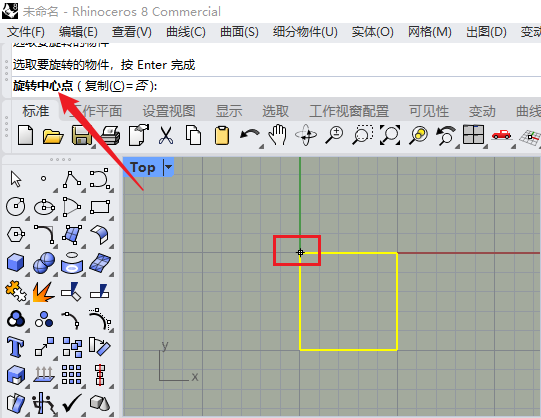541x418 pixels.
Task: Open the Top viewport dropdown arrow
Action: [x=168, y=167]
